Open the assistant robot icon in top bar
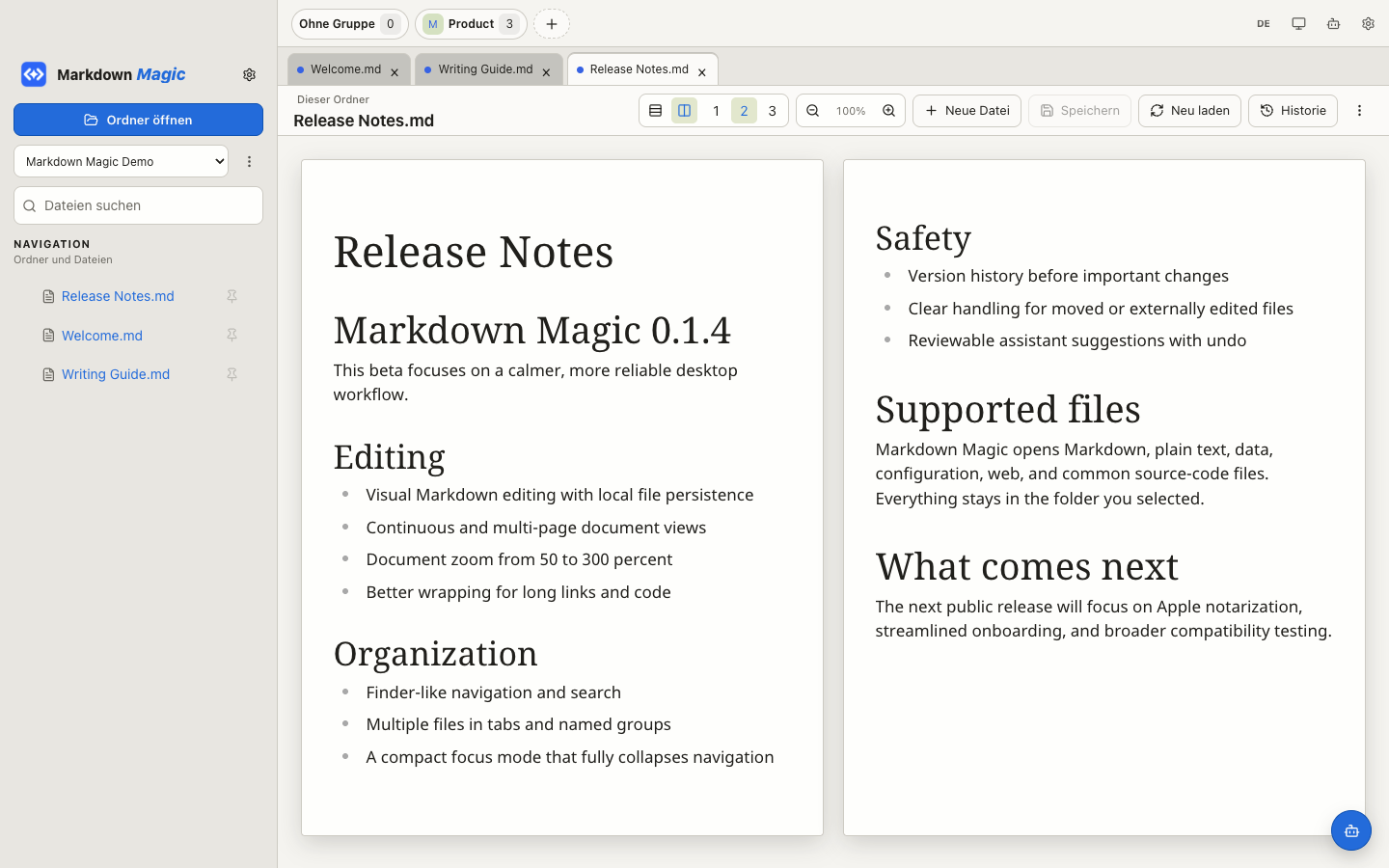The image size is (1389, 868). tap(1333, 24)
